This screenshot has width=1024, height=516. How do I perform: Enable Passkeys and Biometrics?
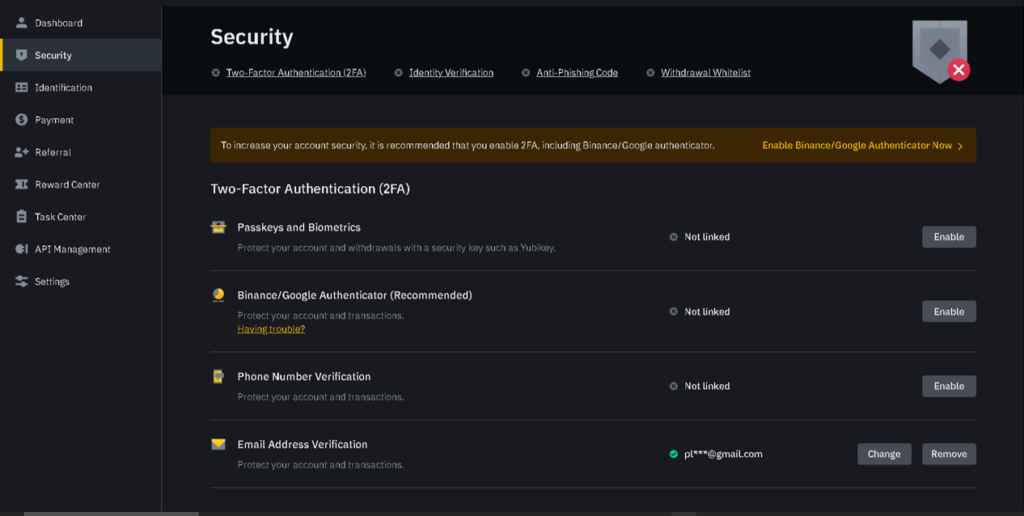click(x=949, y=237)
